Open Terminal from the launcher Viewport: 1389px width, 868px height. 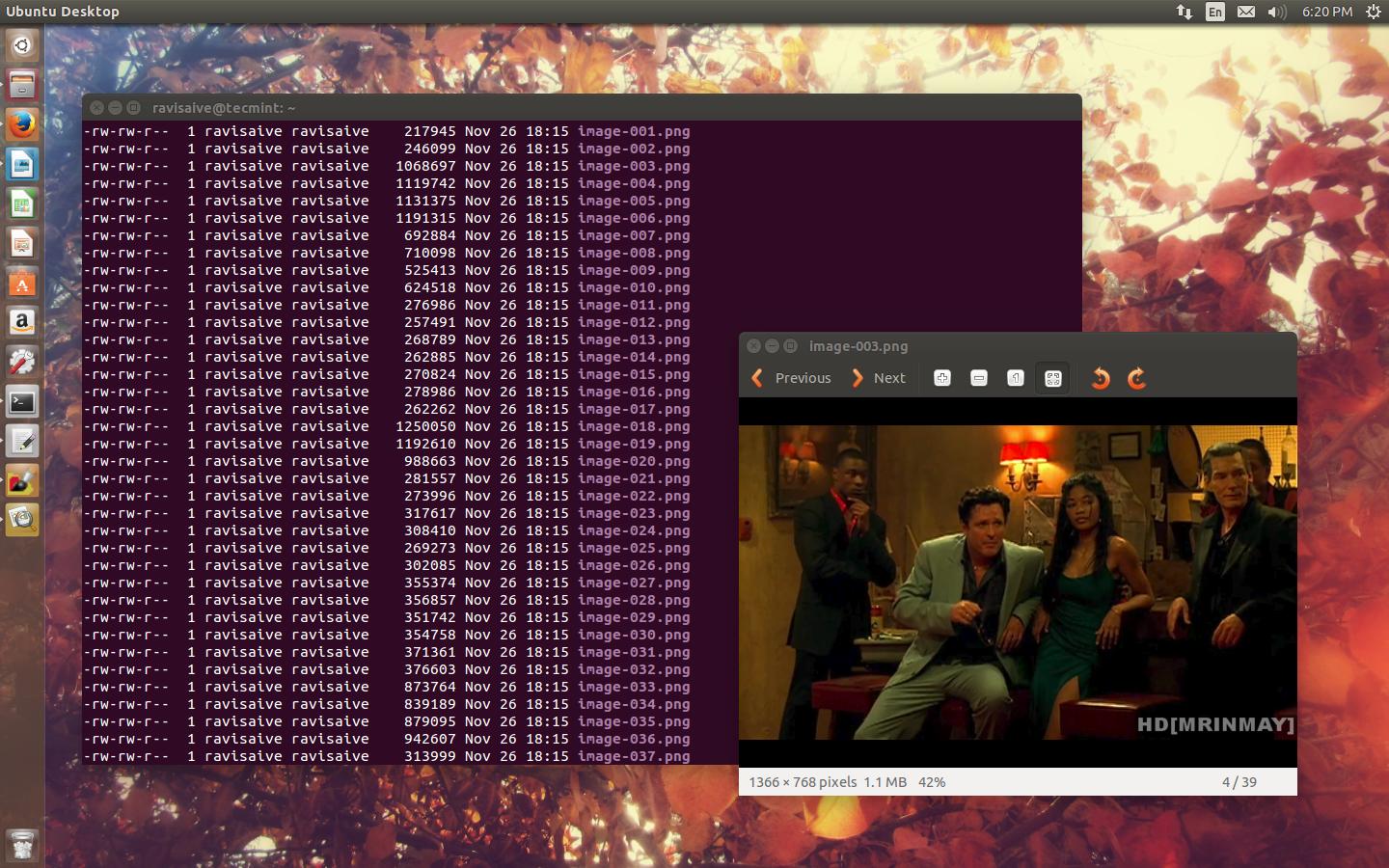point(22,402)
